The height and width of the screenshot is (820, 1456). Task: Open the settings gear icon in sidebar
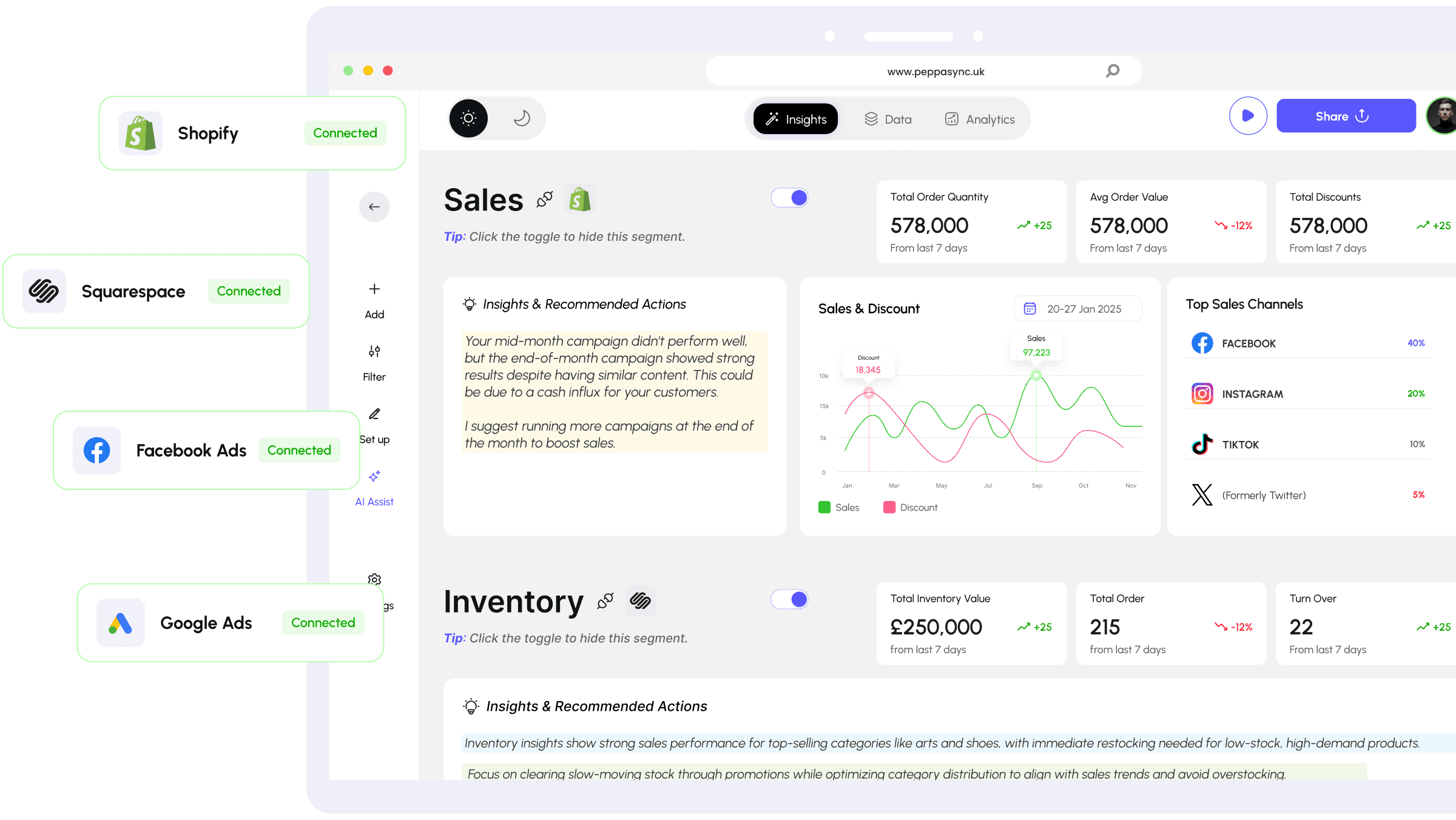coord(374,579)
